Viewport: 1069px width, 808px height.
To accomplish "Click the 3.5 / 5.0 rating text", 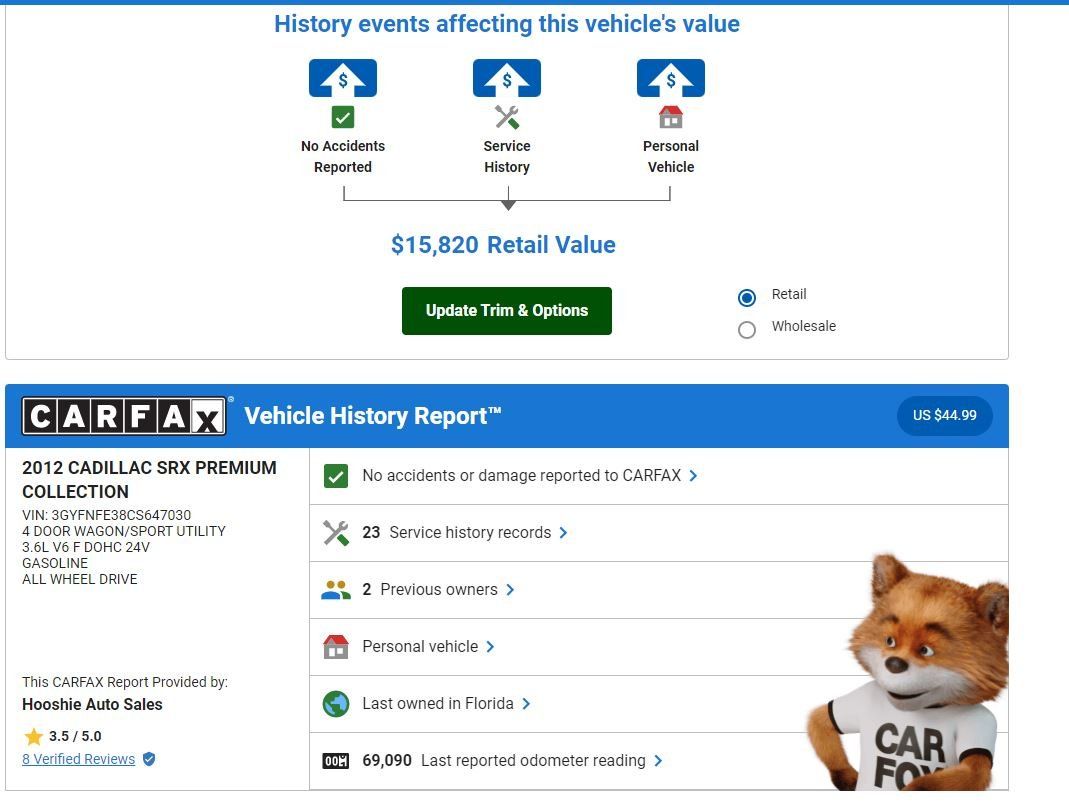I will coord(75,736).
